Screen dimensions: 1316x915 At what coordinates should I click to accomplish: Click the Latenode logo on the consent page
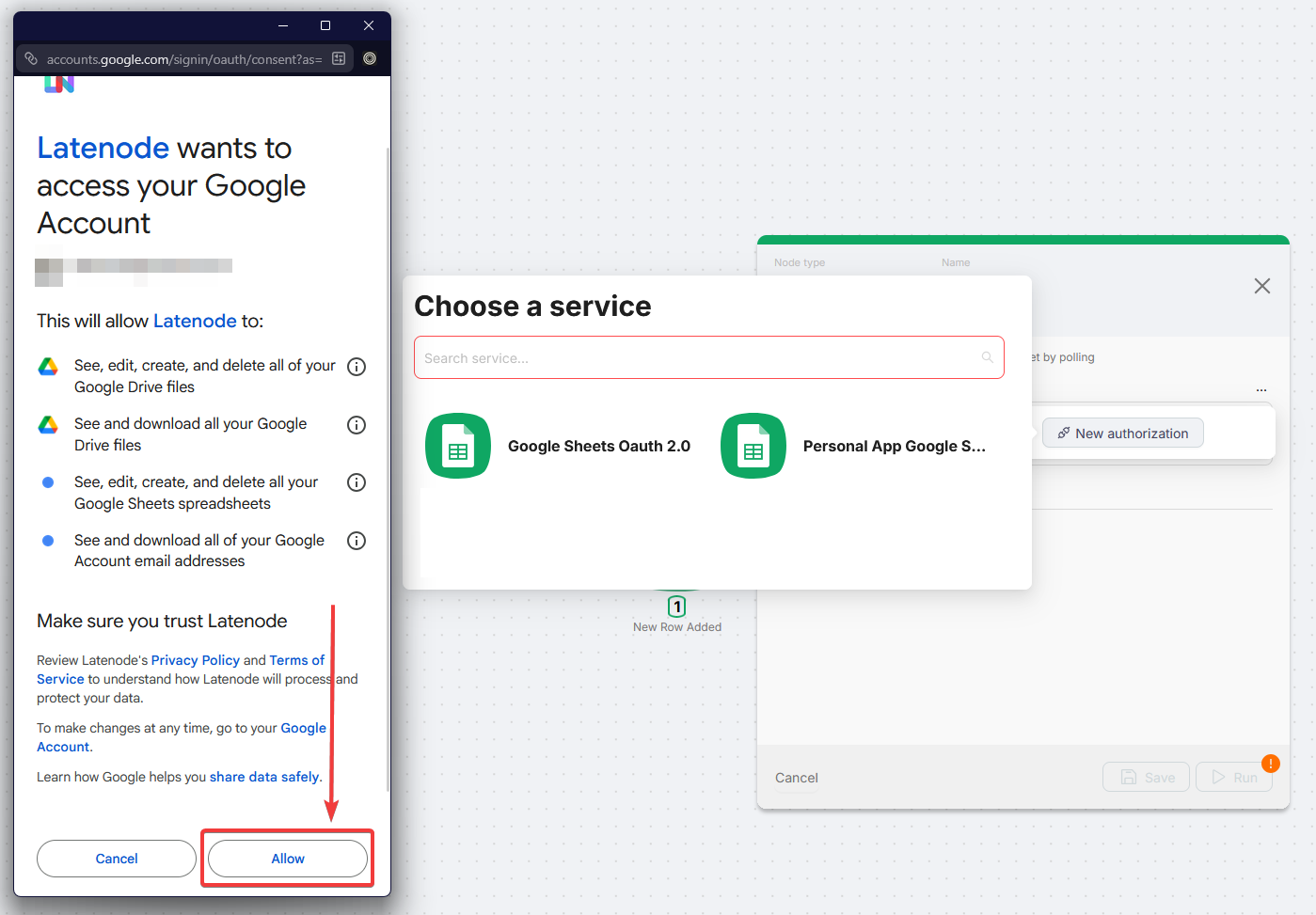click(59, 83)
